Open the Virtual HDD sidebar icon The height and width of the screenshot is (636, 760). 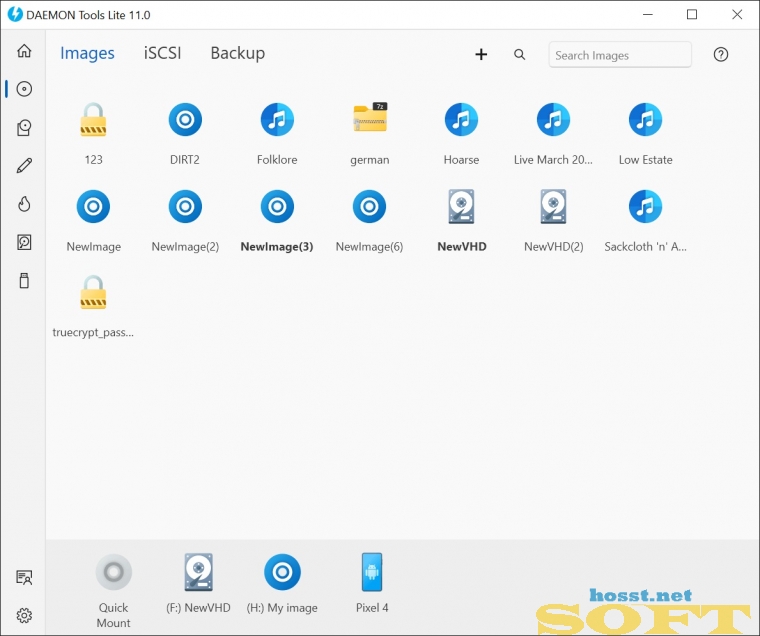click(x=24, y=242)
